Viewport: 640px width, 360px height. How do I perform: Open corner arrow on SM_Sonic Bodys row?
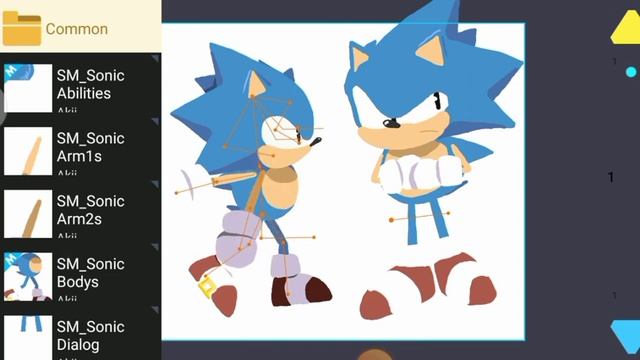coord(156,247)
